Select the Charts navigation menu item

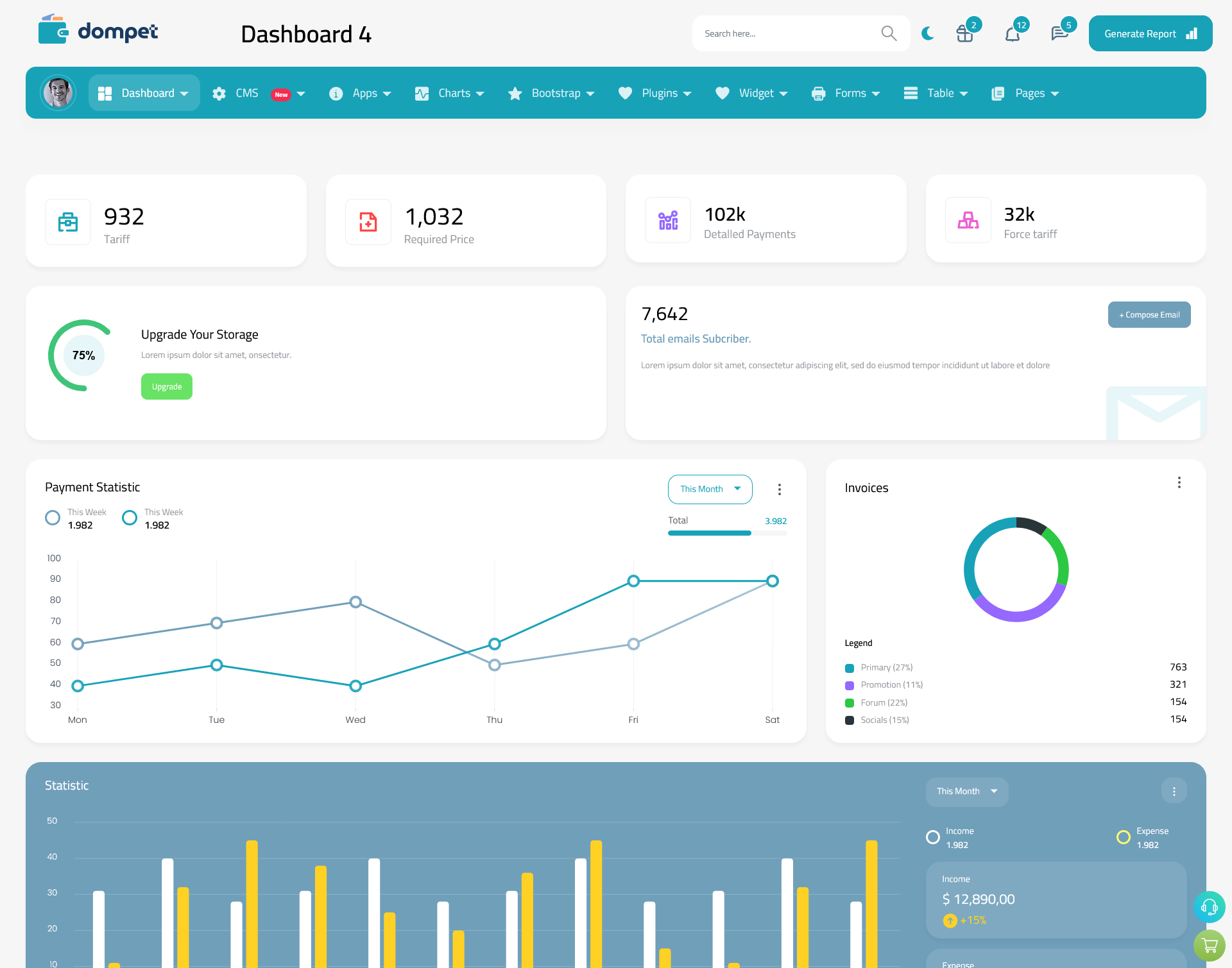(452, 93)
